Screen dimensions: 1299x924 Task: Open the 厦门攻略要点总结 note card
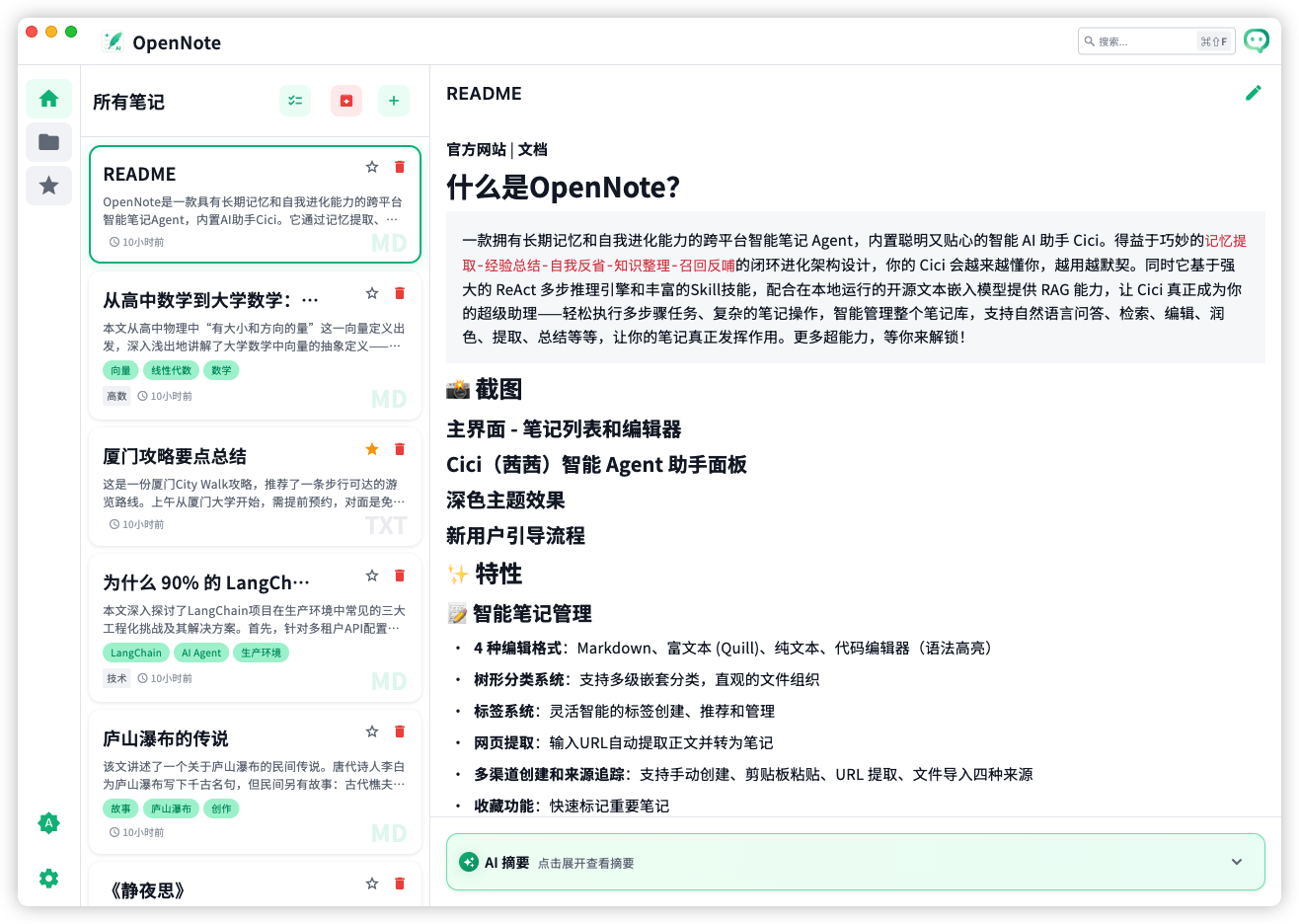[255, 487]
